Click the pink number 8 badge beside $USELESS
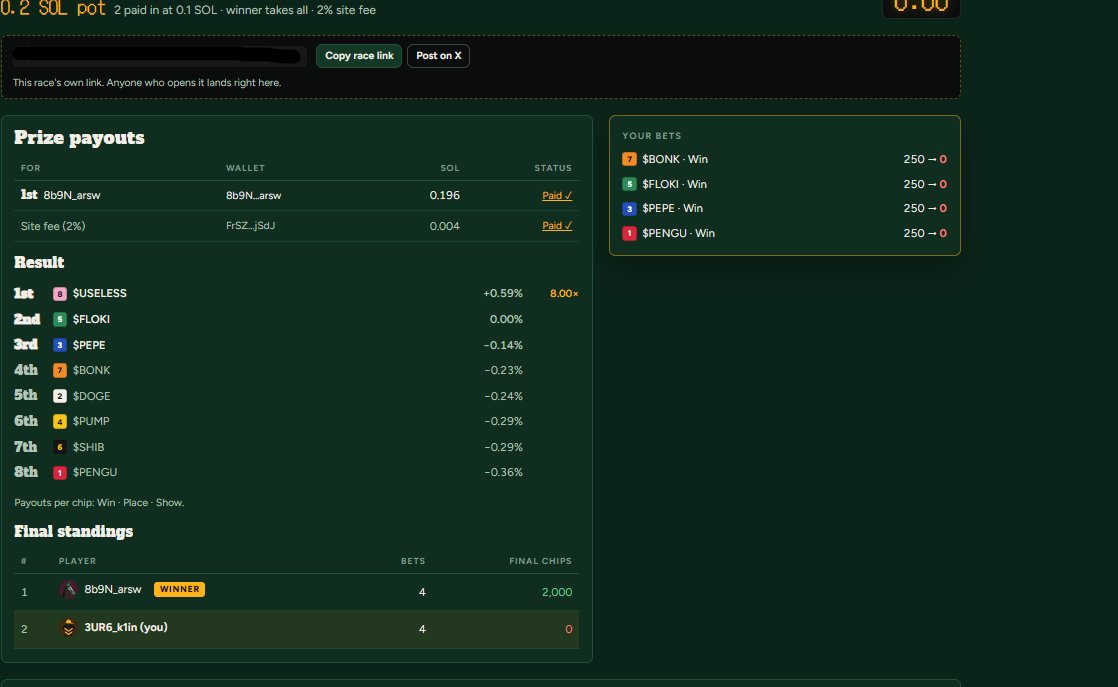The height and width of the screenshot is (687, 1118). click(60, 294)
